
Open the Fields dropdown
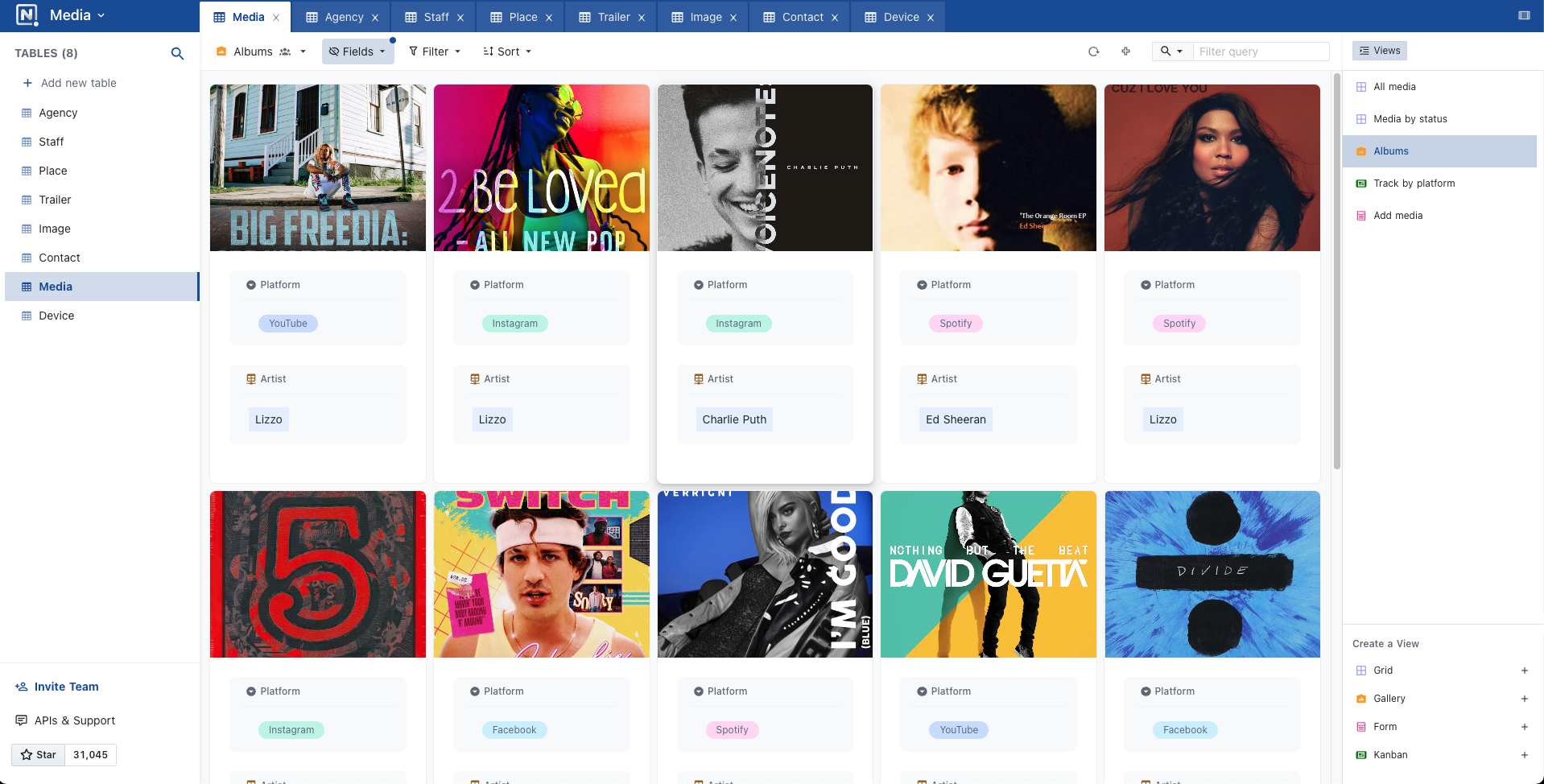point(357,52)
